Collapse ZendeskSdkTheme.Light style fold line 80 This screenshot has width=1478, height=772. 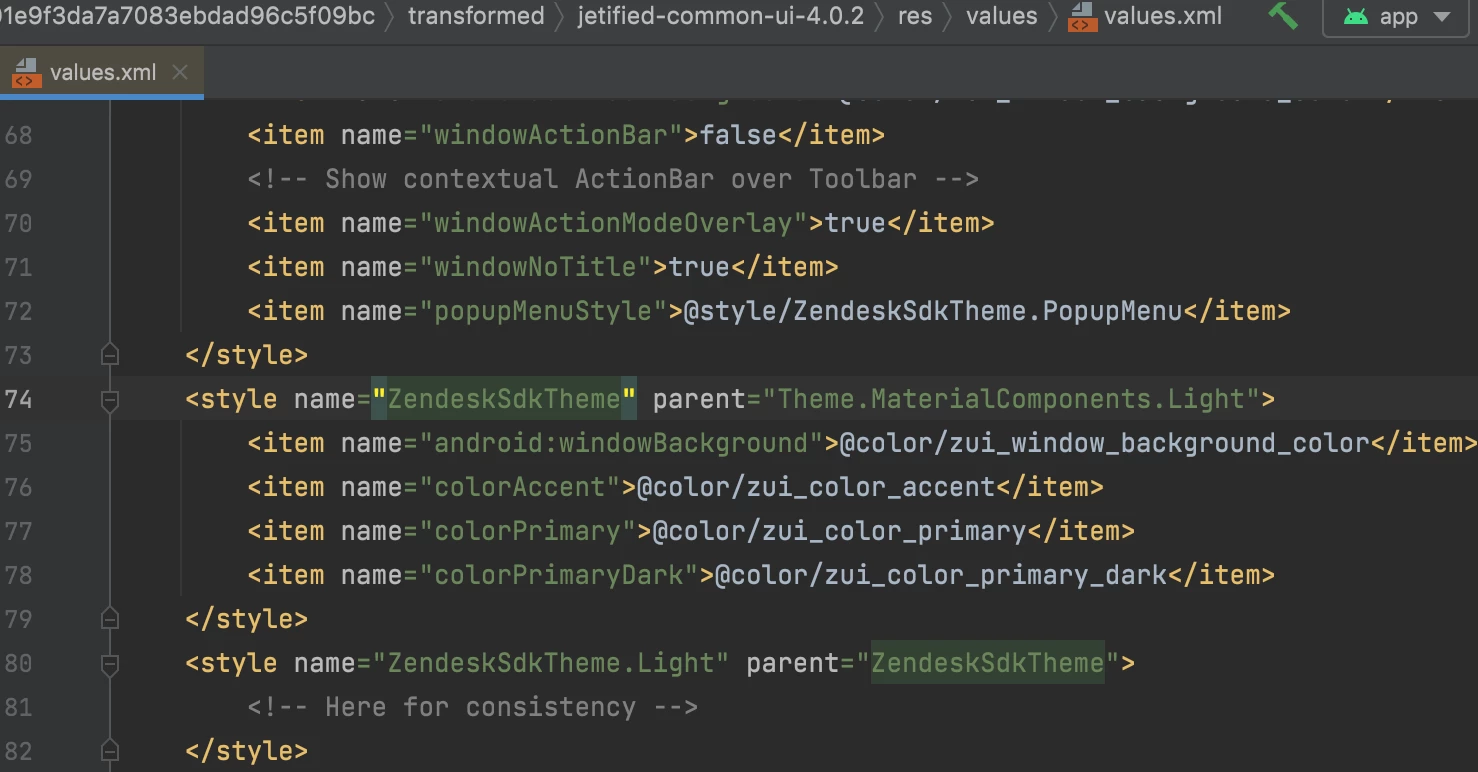(110, 664)
